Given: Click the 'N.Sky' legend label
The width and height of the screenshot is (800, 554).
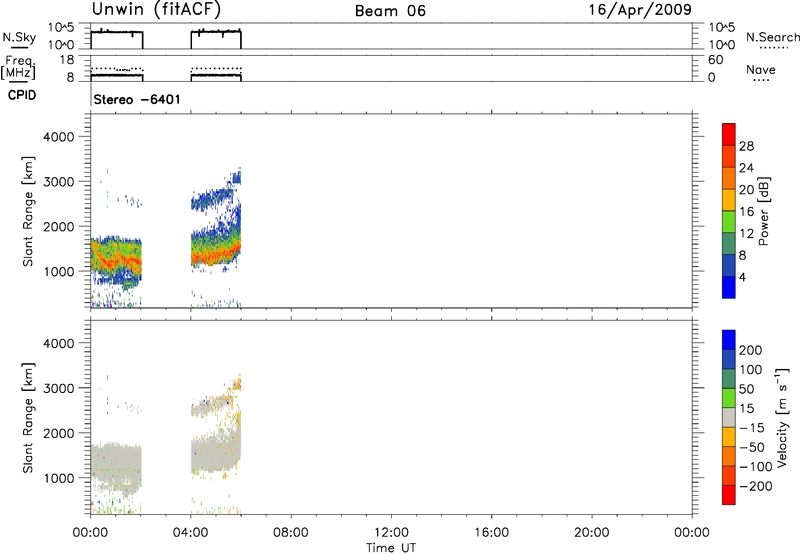Looking at the screenshot, I should (x=19, y=37).
